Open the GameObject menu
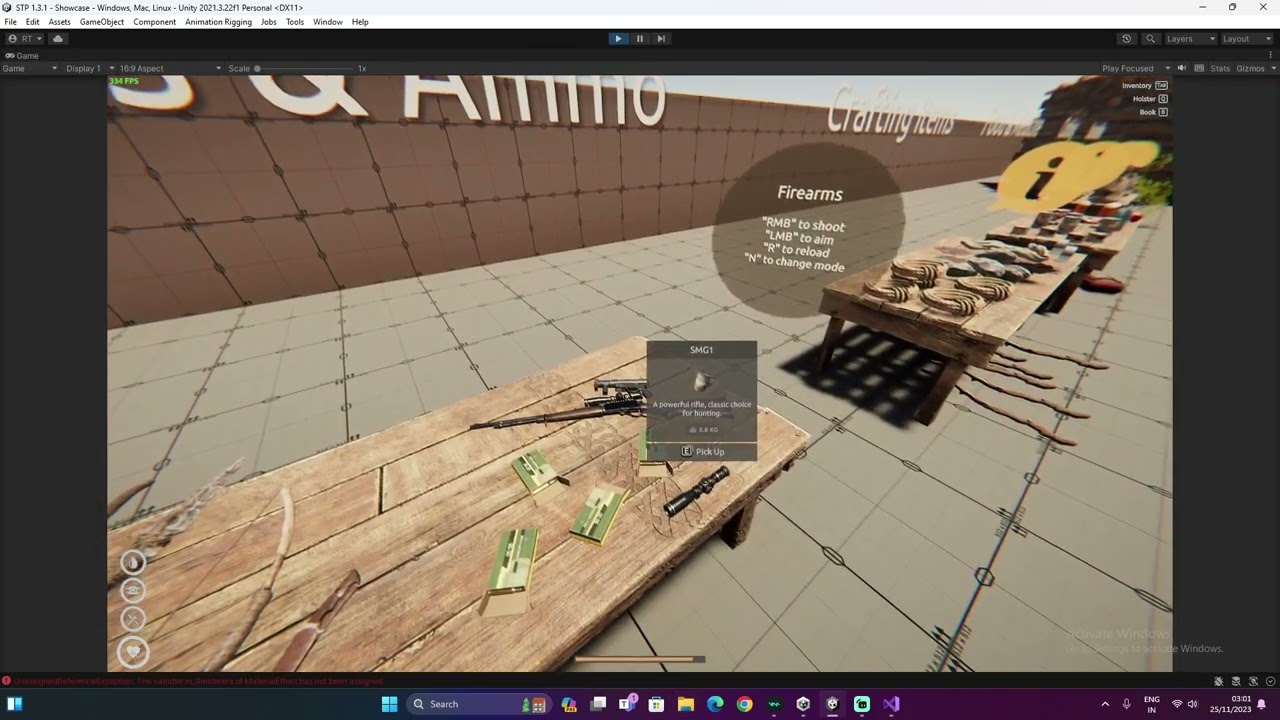Screen dimensions: 1280x720 (102, 22)
